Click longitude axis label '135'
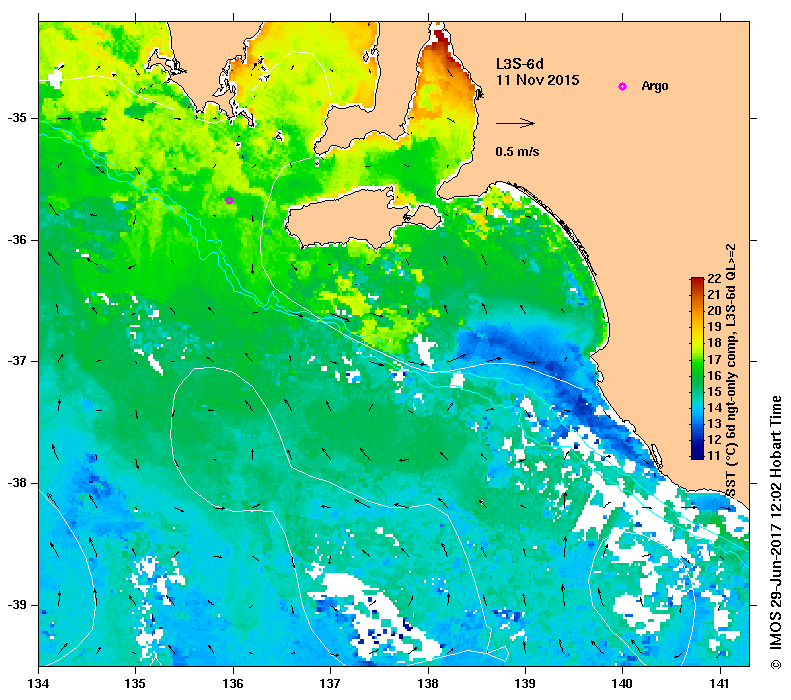Image resolution: width=791 pixels, height=700 pixels. click(x=135, y=683)
